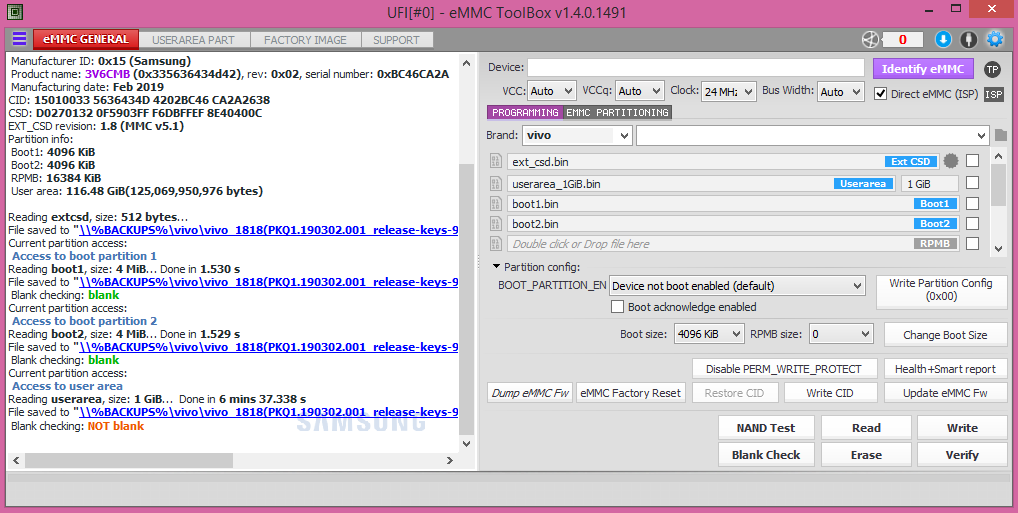
Task: Click the Identify eMMC button
Action: coord(923,69)
